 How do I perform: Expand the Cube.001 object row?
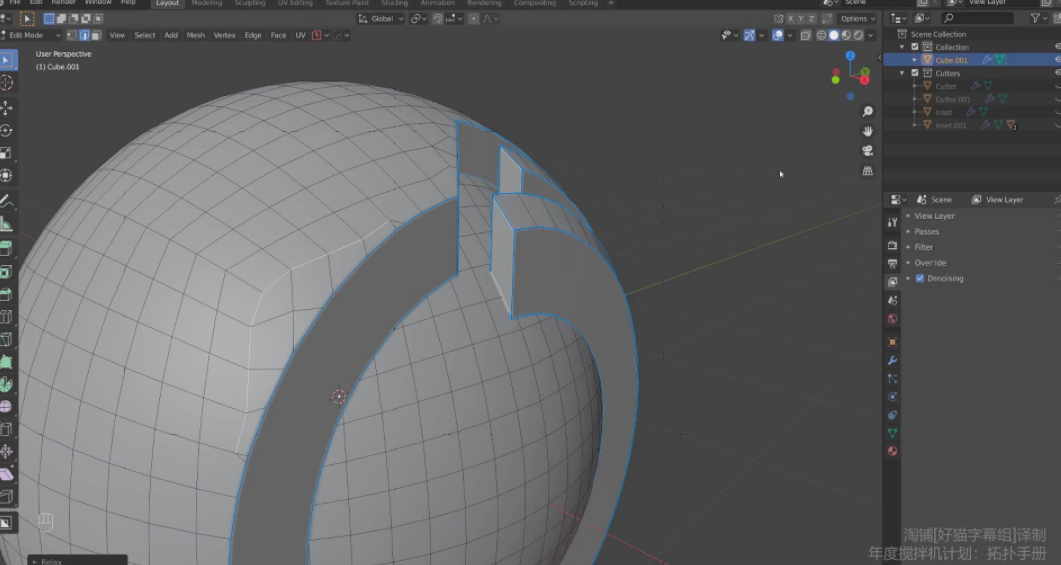915,60
